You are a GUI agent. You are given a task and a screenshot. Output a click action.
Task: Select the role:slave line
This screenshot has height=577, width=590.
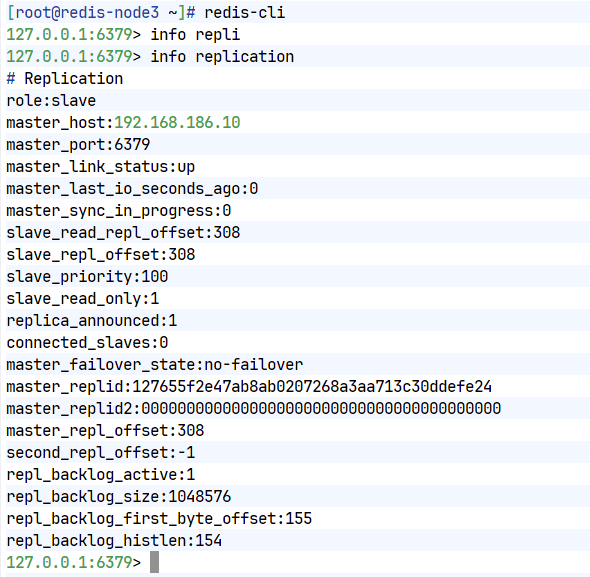pos(51,100)
